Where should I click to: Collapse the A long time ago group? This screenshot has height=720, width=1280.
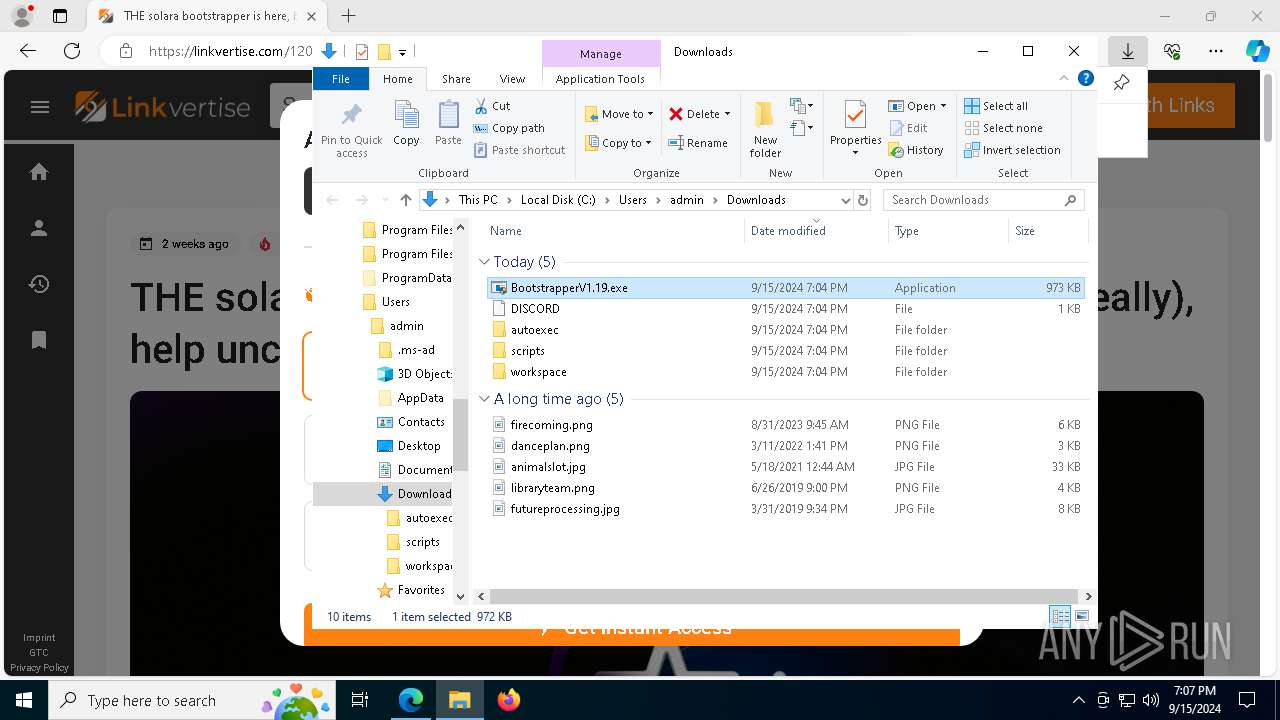click(485, 399)
